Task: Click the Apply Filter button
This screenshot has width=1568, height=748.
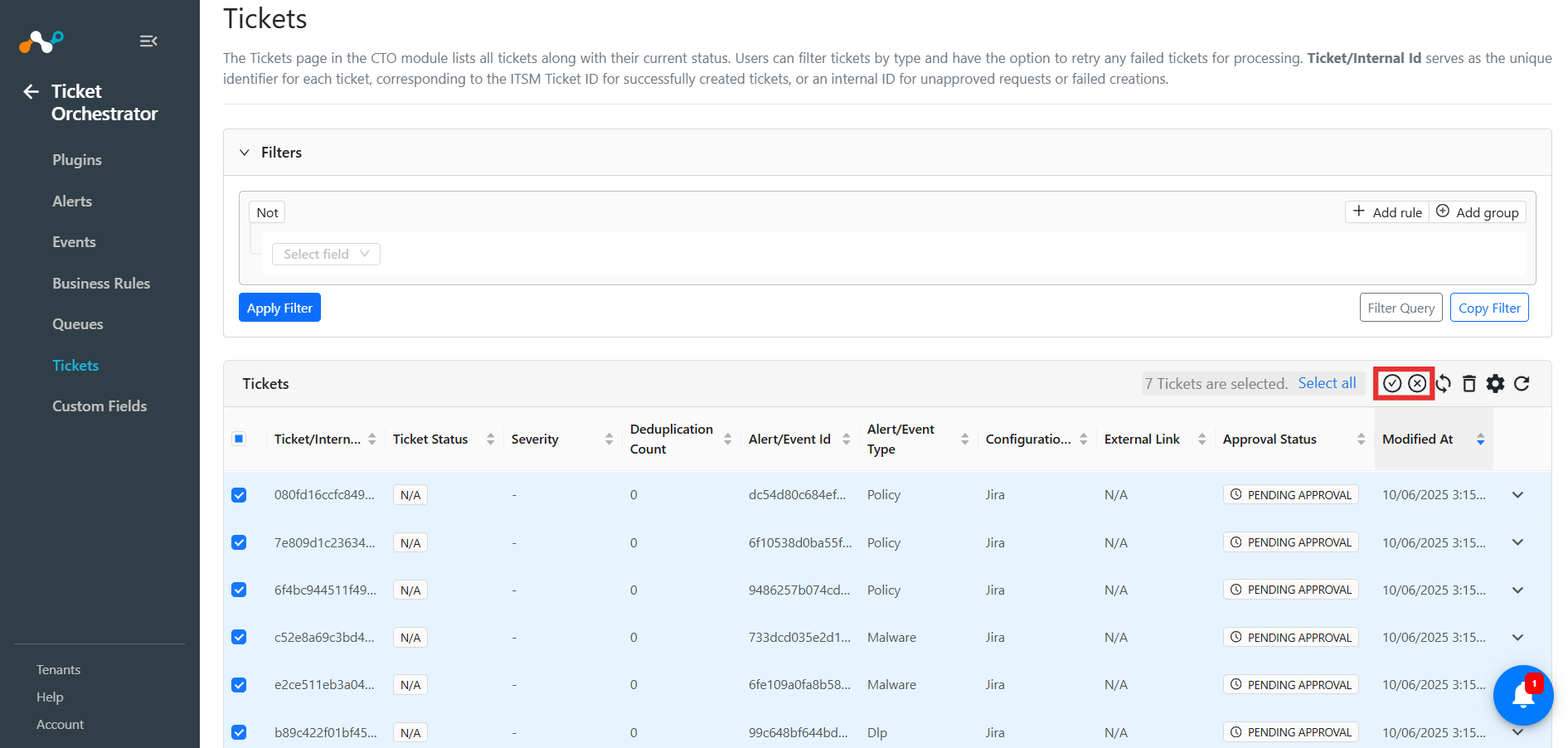Action: 279,308
